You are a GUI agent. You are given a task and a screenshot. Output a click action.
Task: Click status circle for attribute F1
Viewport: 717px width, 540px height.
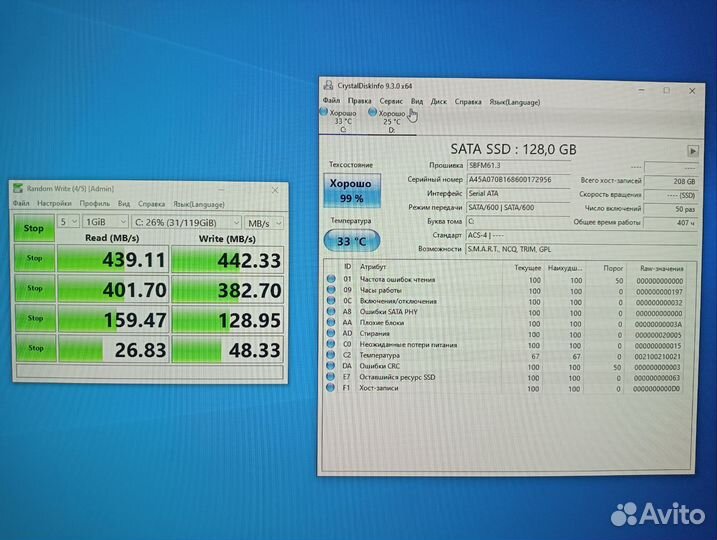[331, 388]
